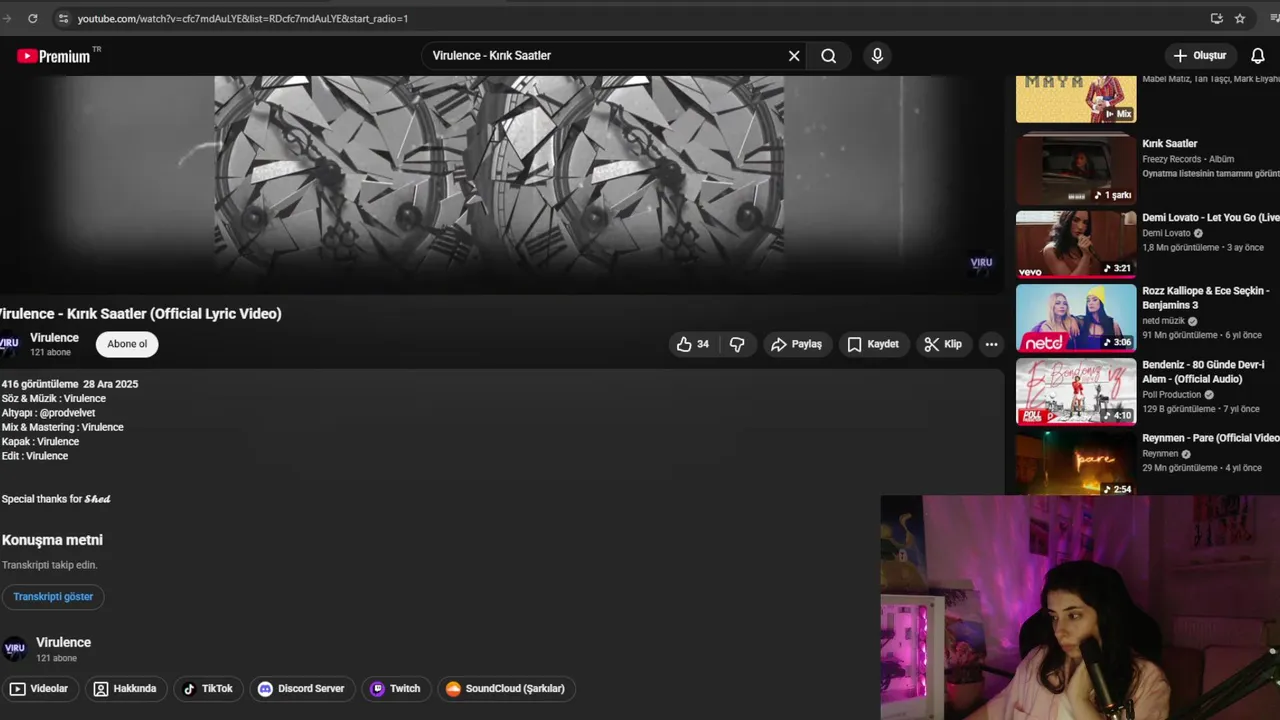This screenshot has width=1280, height=720.
Task: Dislike the video with thumbs down
Action: click(x=737, y=344)
